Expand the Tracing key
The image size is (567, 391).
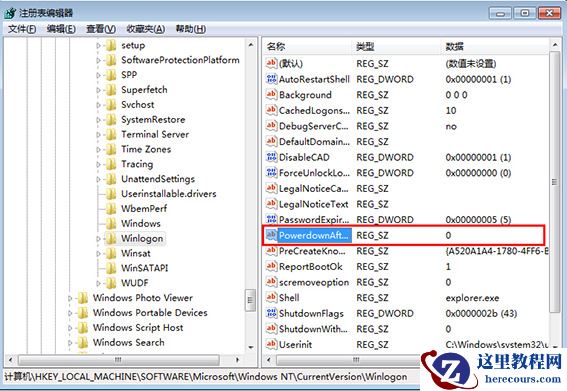[98, 164]
